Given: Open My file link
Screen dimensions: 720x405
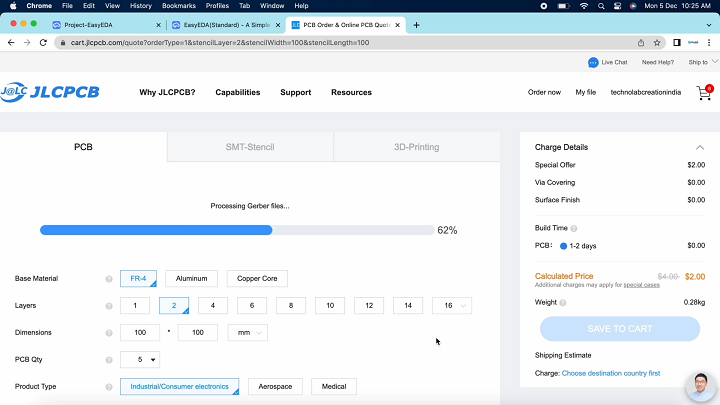Looking at the screenshot, I should [585, 92].
